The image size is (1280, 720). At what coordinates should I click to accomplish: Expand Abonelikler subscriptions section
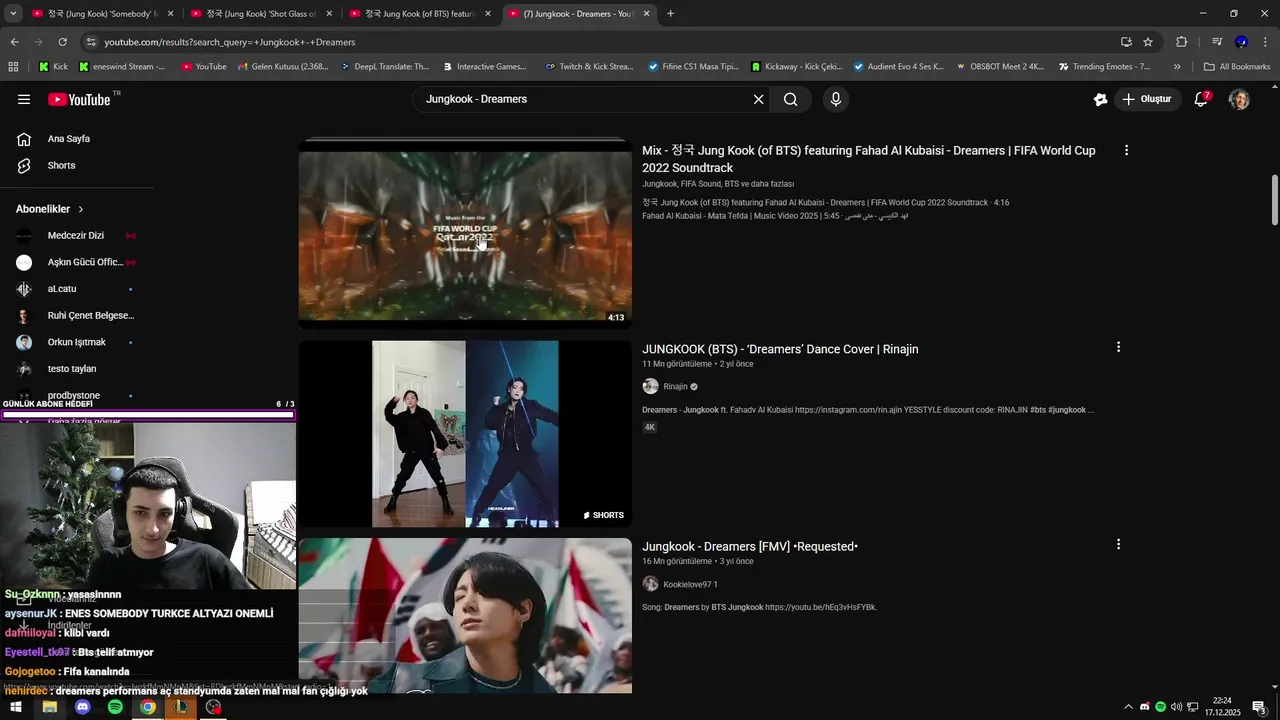click(50, 209)
